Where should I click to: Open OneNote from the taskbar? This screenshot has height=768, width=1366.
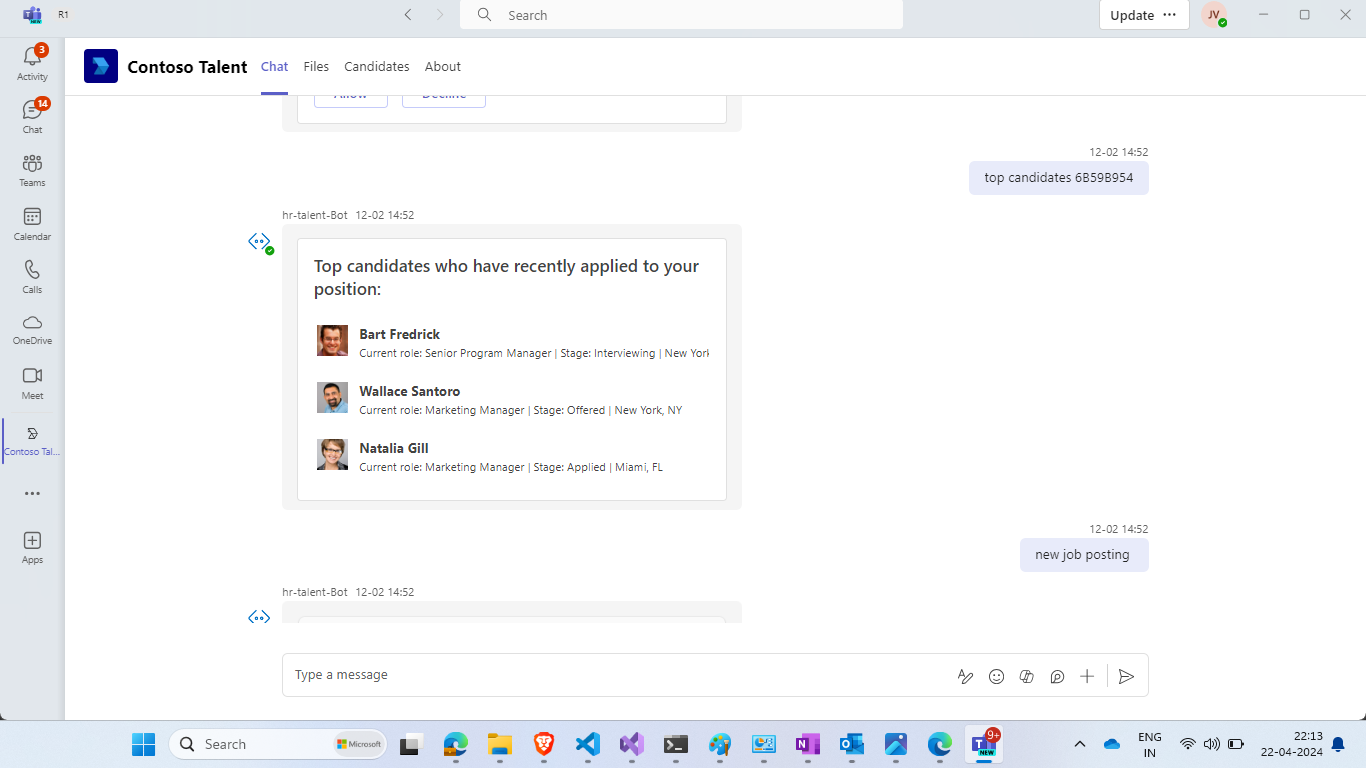[x=807, y=744]
